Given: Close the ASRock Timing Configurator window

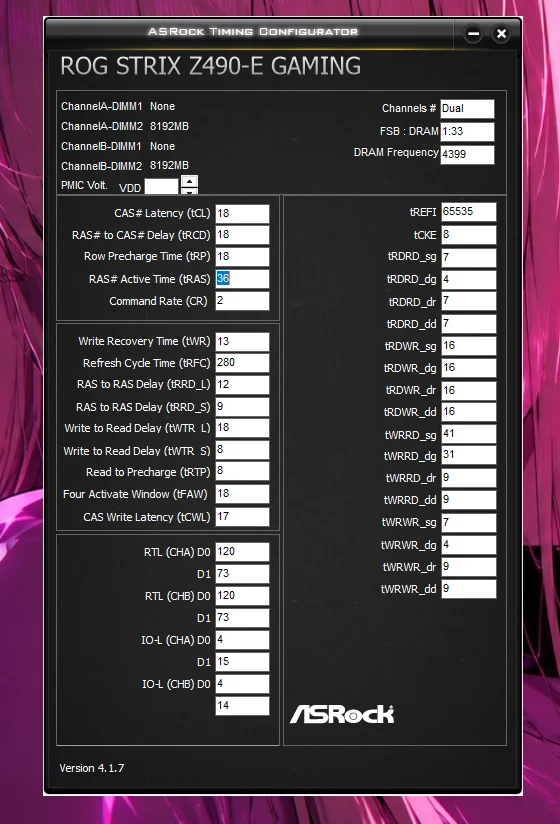Looking at the screenshot, I should [501, 34].
